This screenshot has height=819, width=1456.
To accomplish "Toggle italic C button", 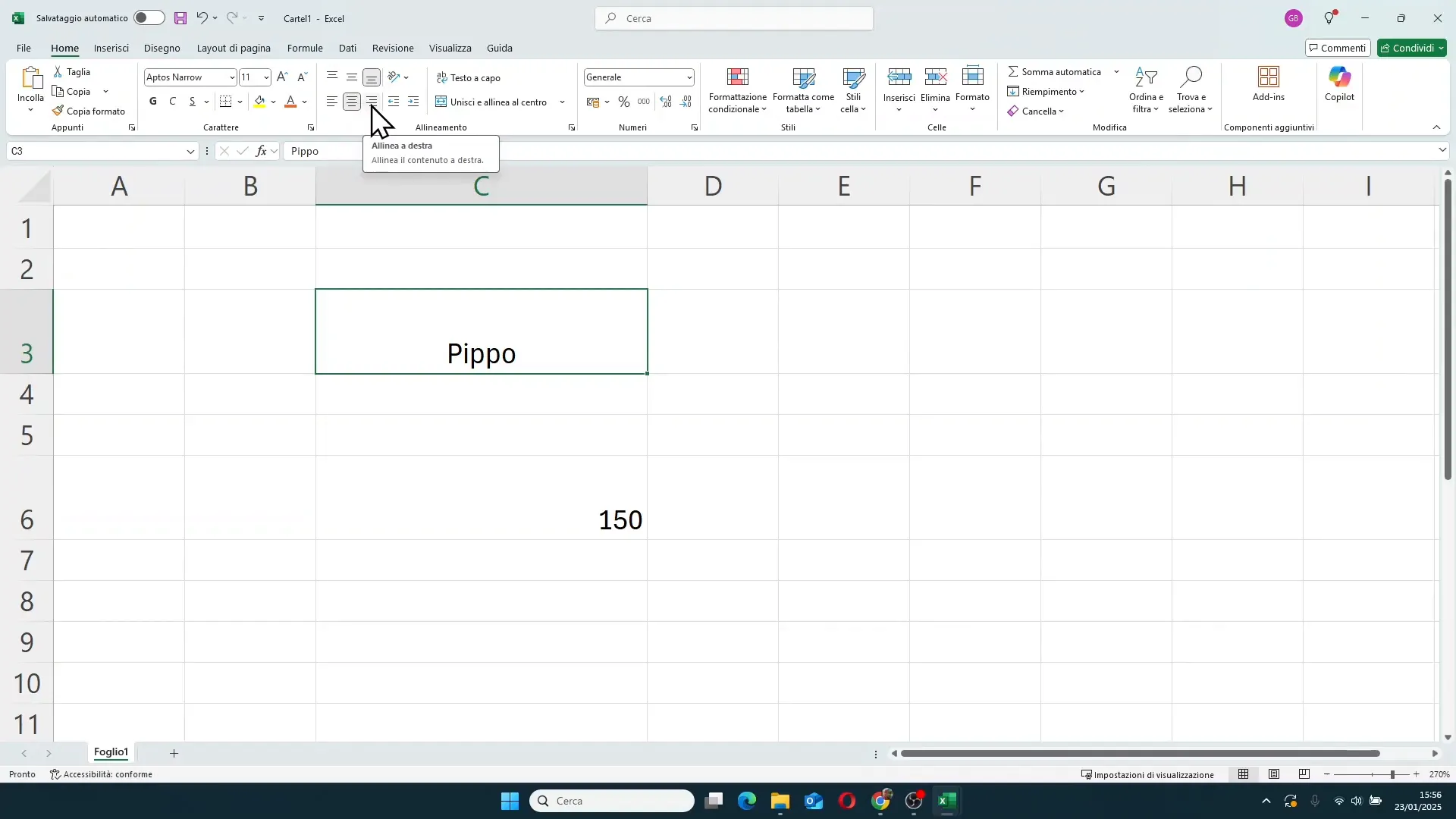I will [173, 102].
